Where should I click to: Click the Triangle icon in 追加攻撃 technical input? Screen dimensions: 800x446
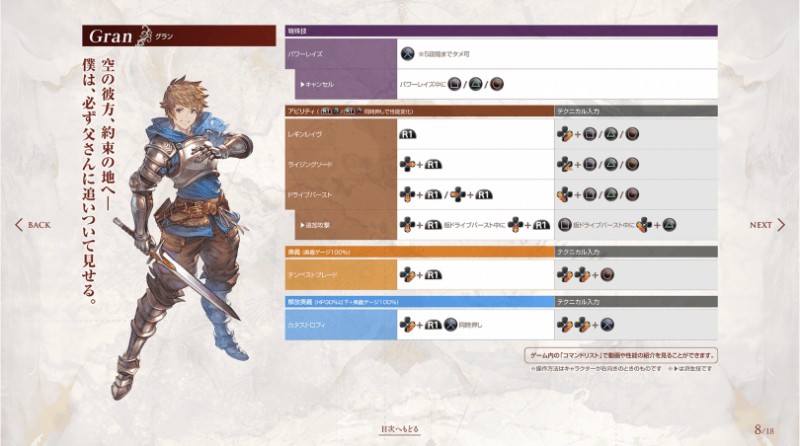pos(669,225)
